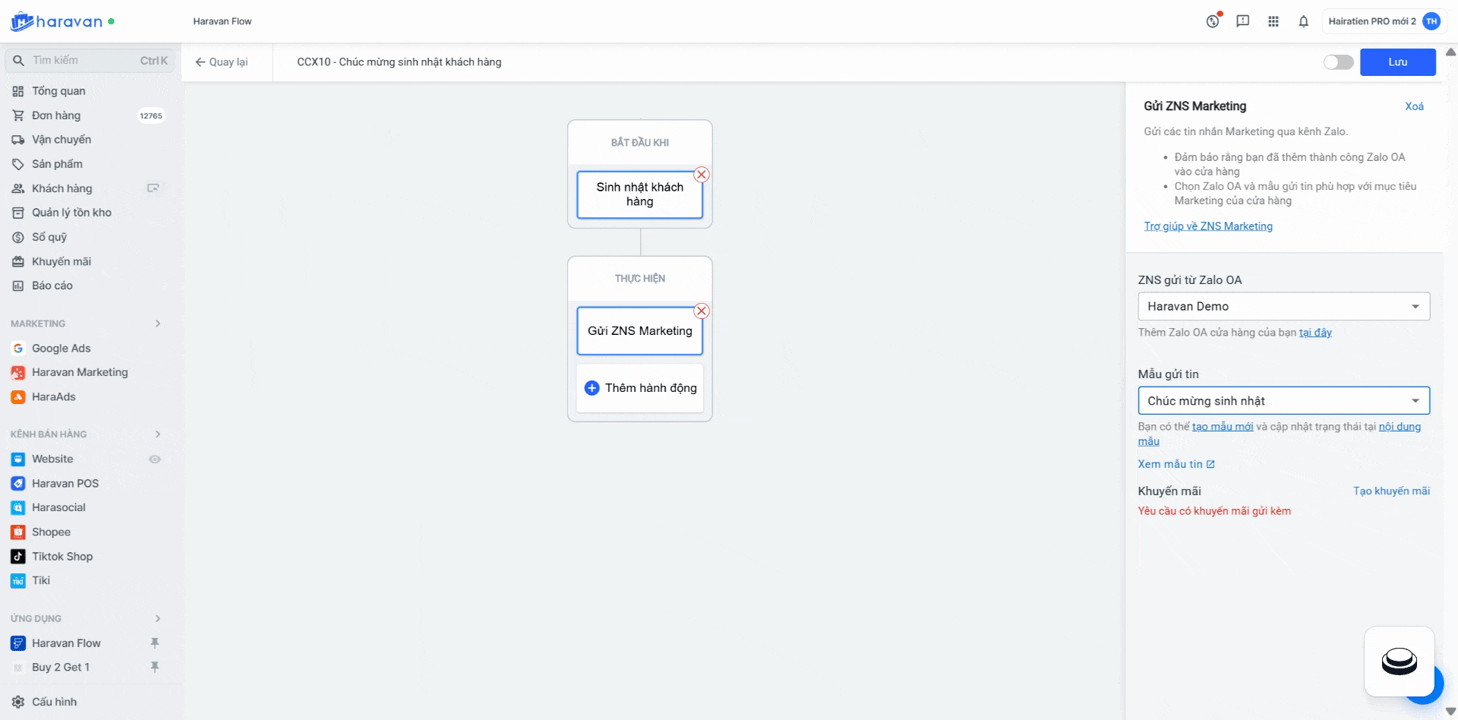Click the scrollbar up arrow
This screenshot has width=1458, height=720.
click(1450, 52)
